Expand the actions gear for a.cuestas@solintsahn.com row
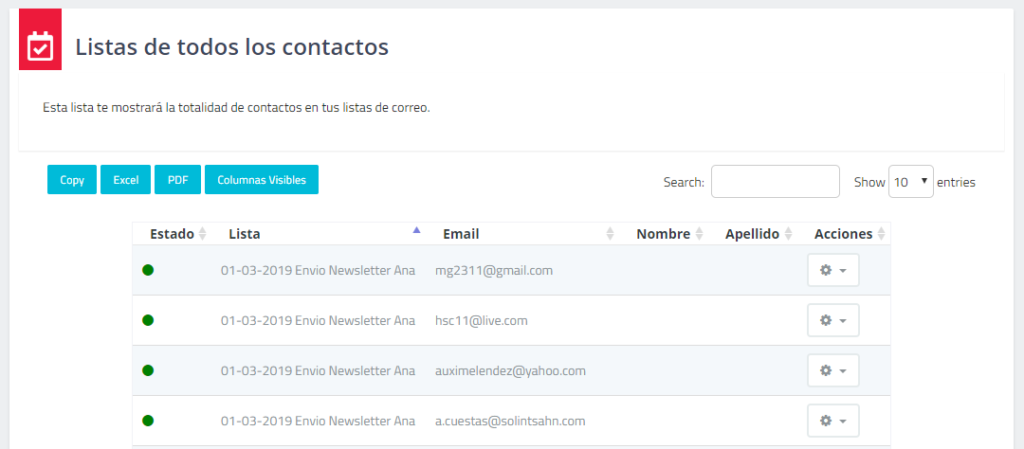 click(833, 421)
